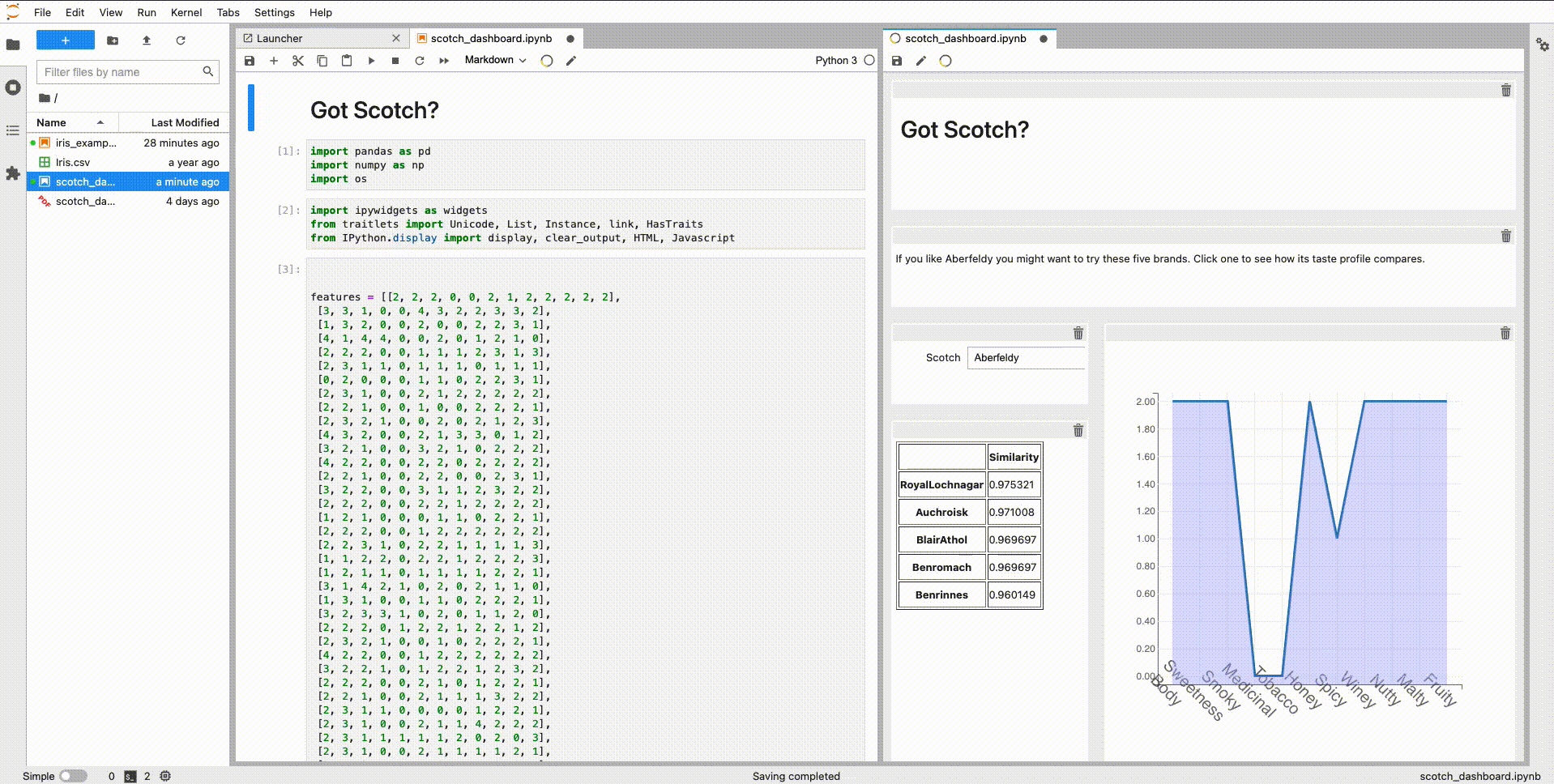Click the RoyalLochnagar brand in the table

point(941,484)
